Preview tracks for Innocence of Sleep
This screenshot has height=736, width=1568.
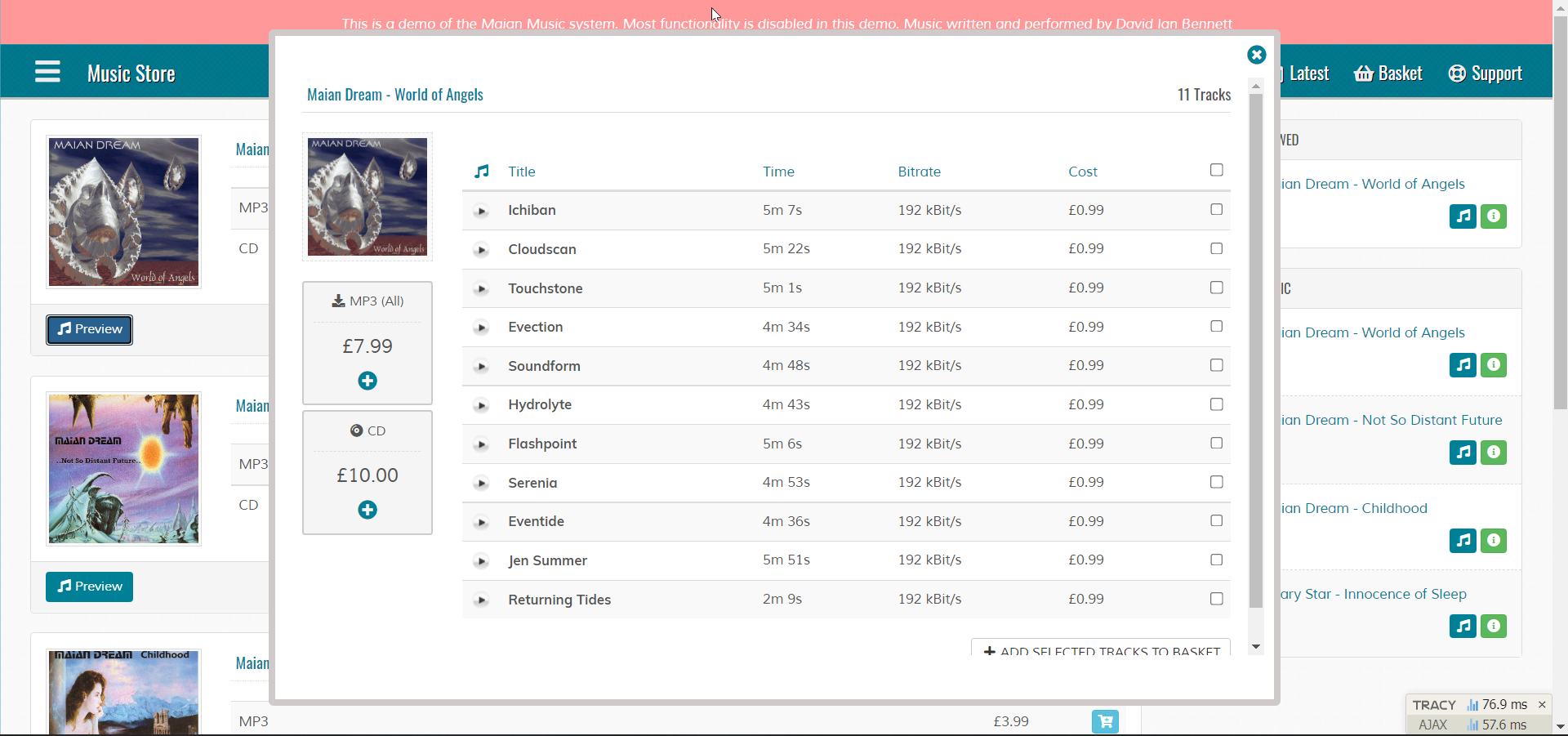point(1463,627)
